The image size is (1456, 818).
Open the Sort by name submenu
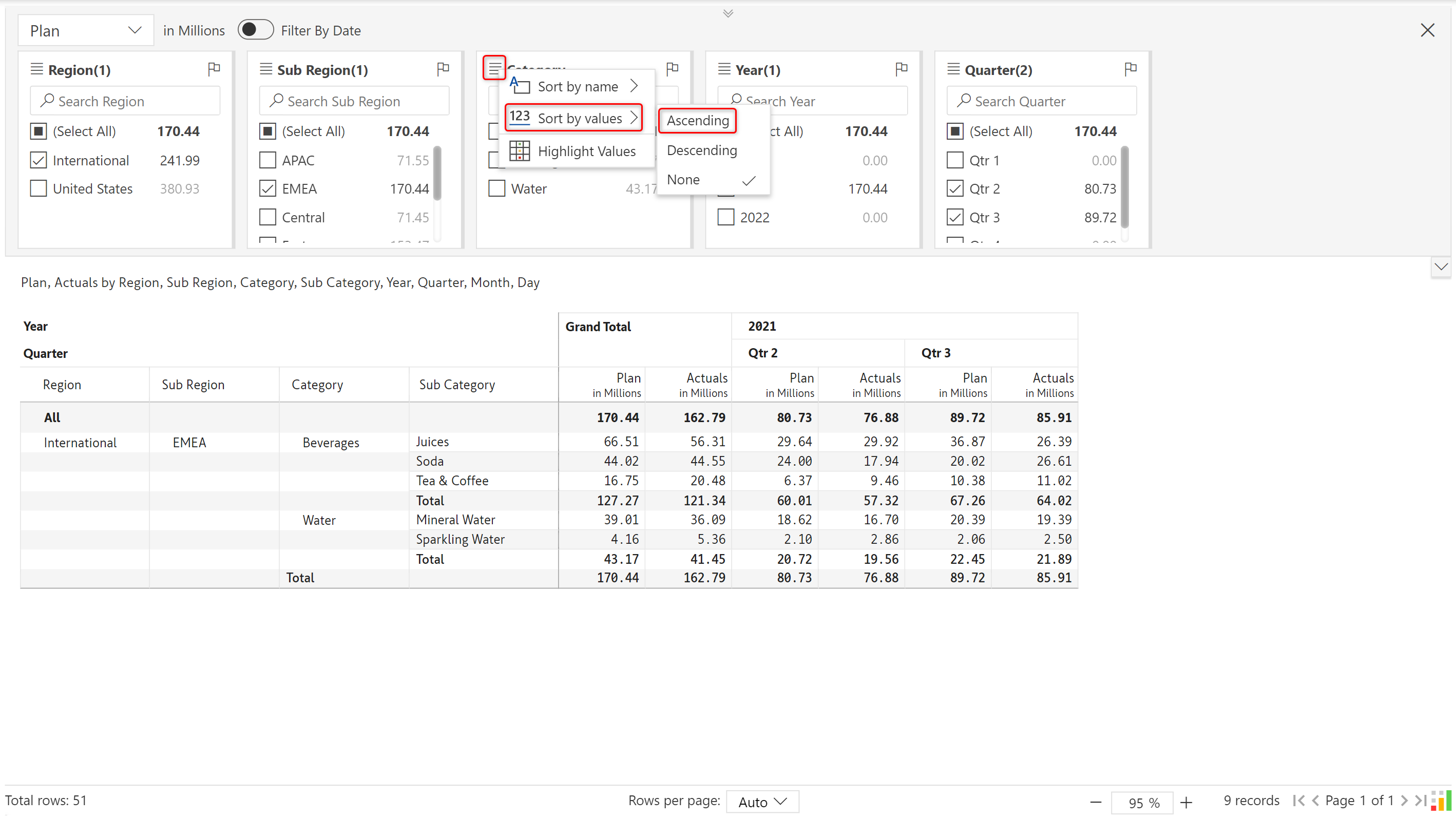pos(578,86)
